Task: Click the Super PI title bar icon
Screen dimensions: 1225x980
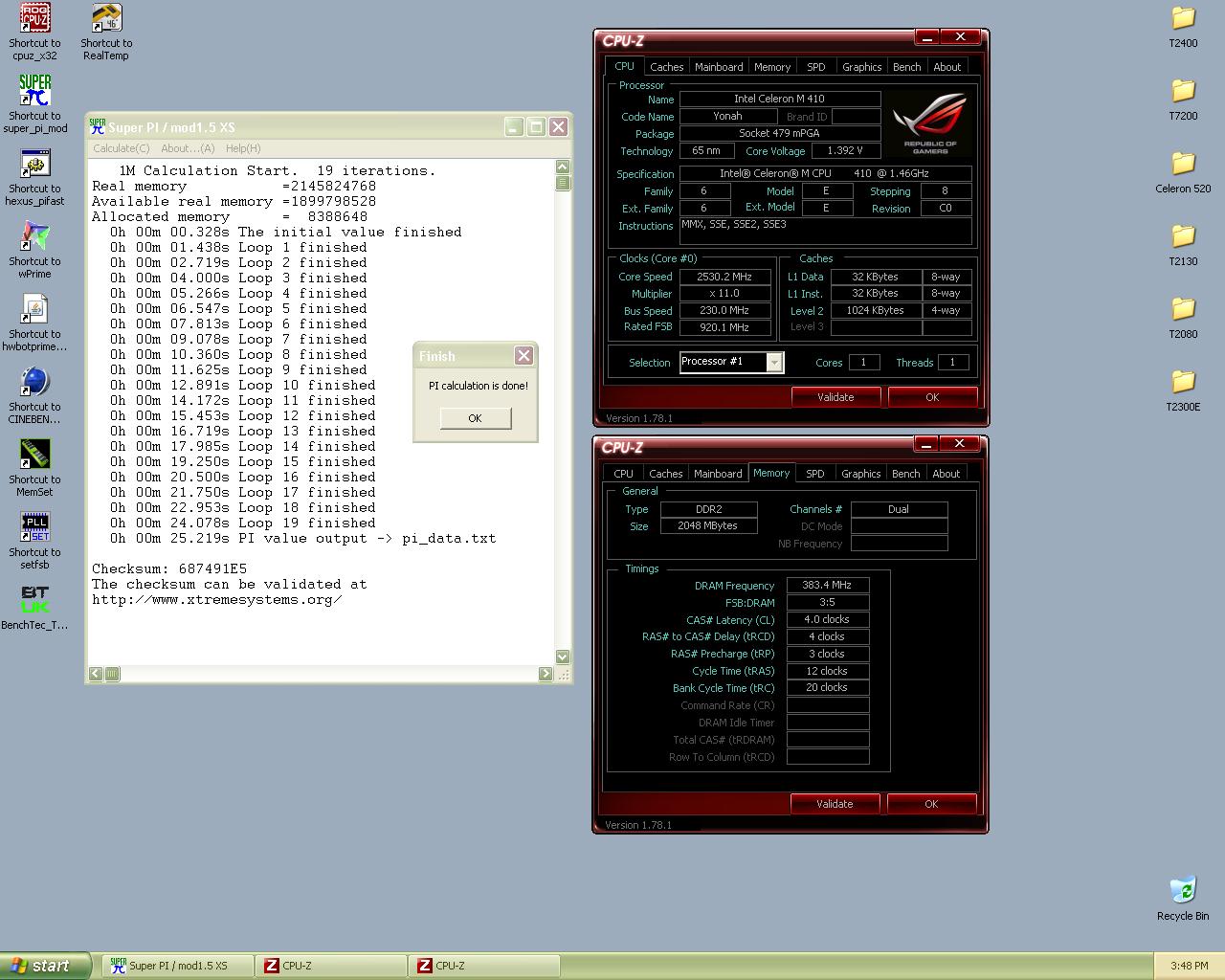Action: pyautogui.click(x=97, y=126)
